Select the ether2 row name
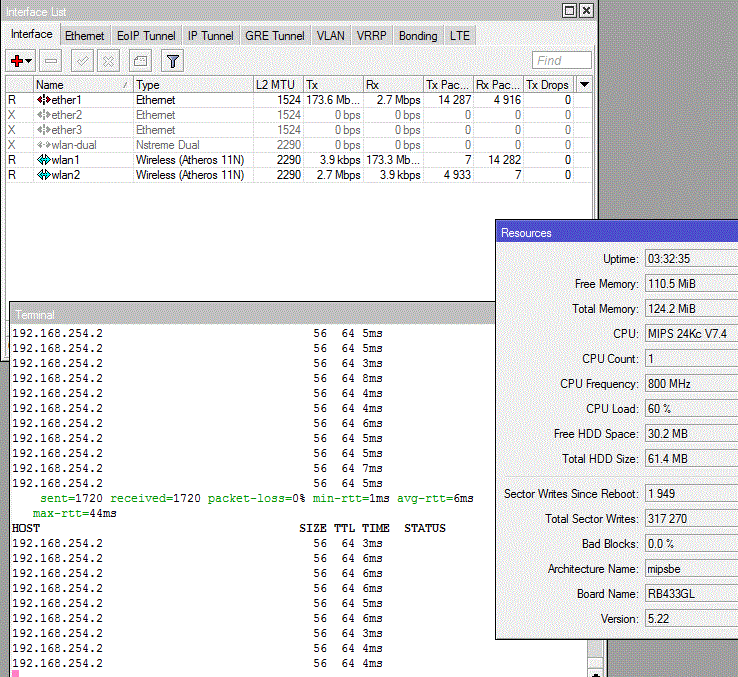738x677 pixels. click(x=66, y=115)
